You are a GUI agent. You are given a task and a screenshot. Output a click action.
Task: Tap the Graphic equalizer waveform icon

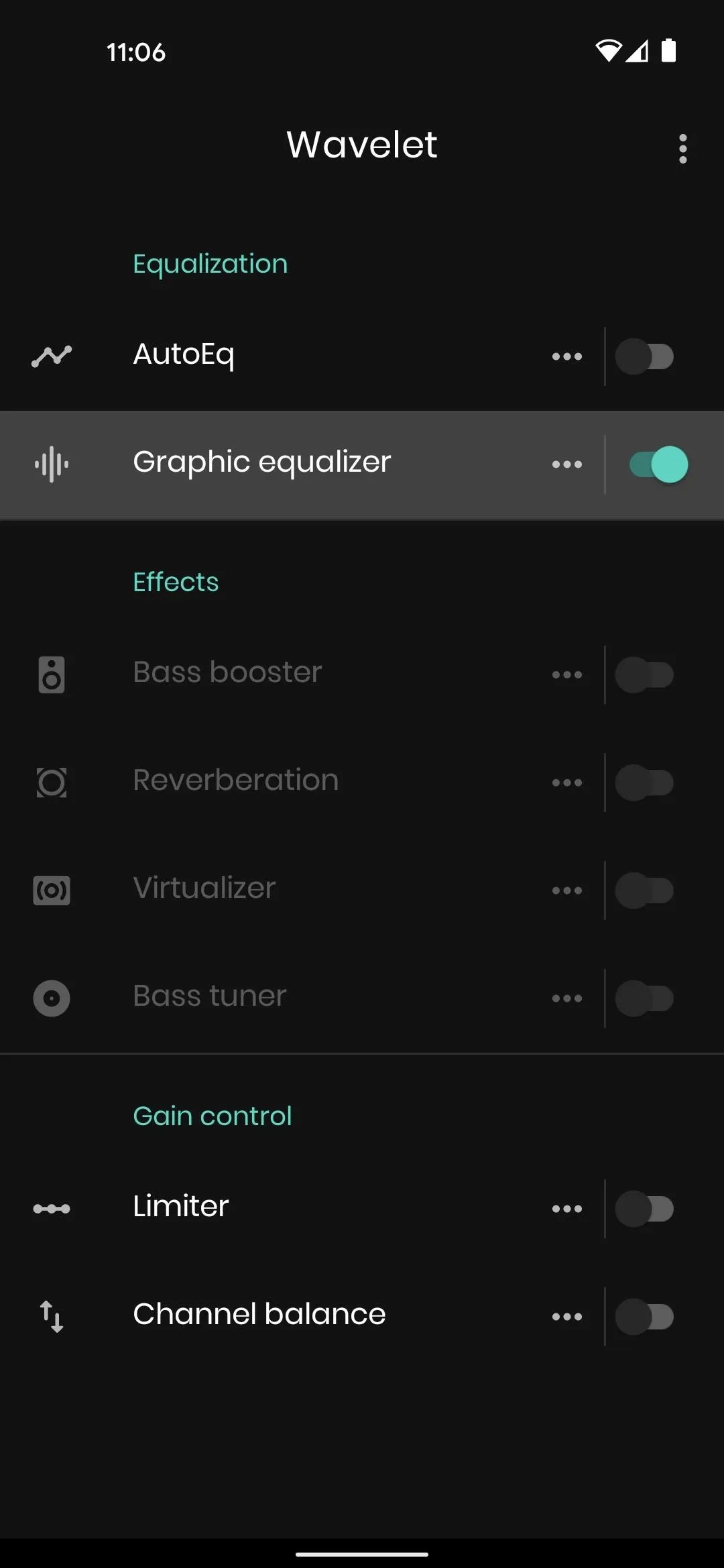coord(52,464)
